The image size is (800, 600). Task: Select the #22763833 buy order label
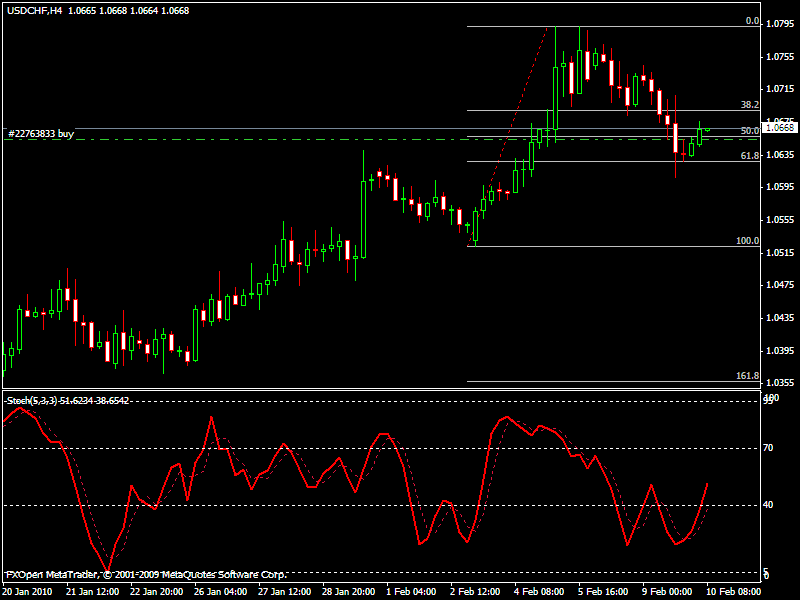point(41,133)
